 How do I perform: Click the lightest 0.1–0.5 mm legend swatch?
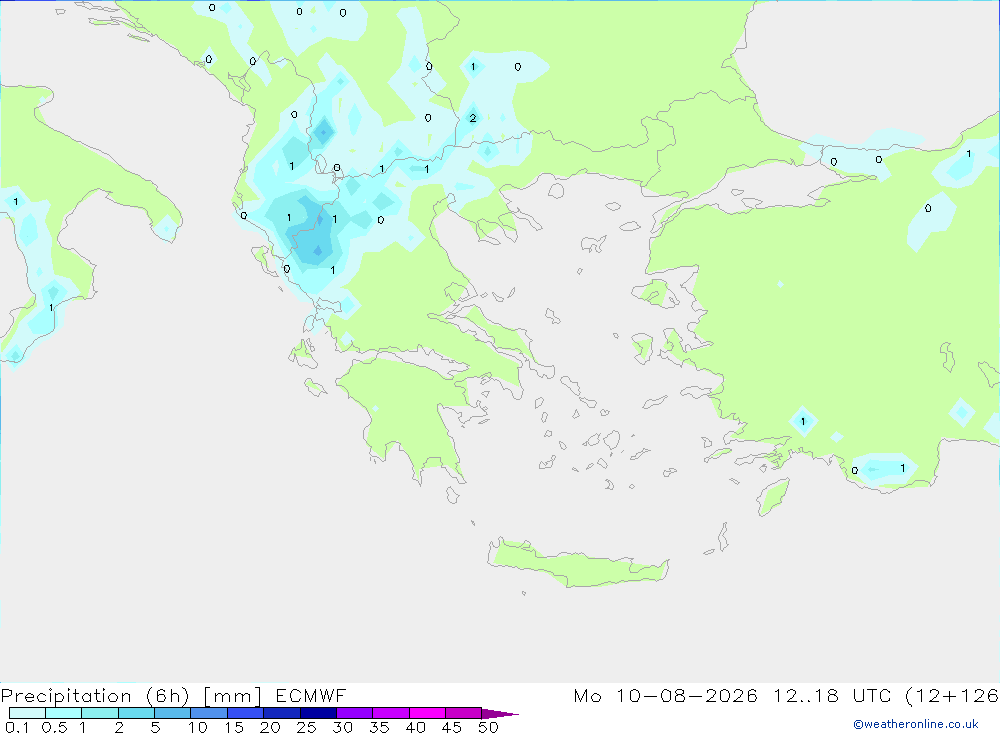[x=27, y=713]
